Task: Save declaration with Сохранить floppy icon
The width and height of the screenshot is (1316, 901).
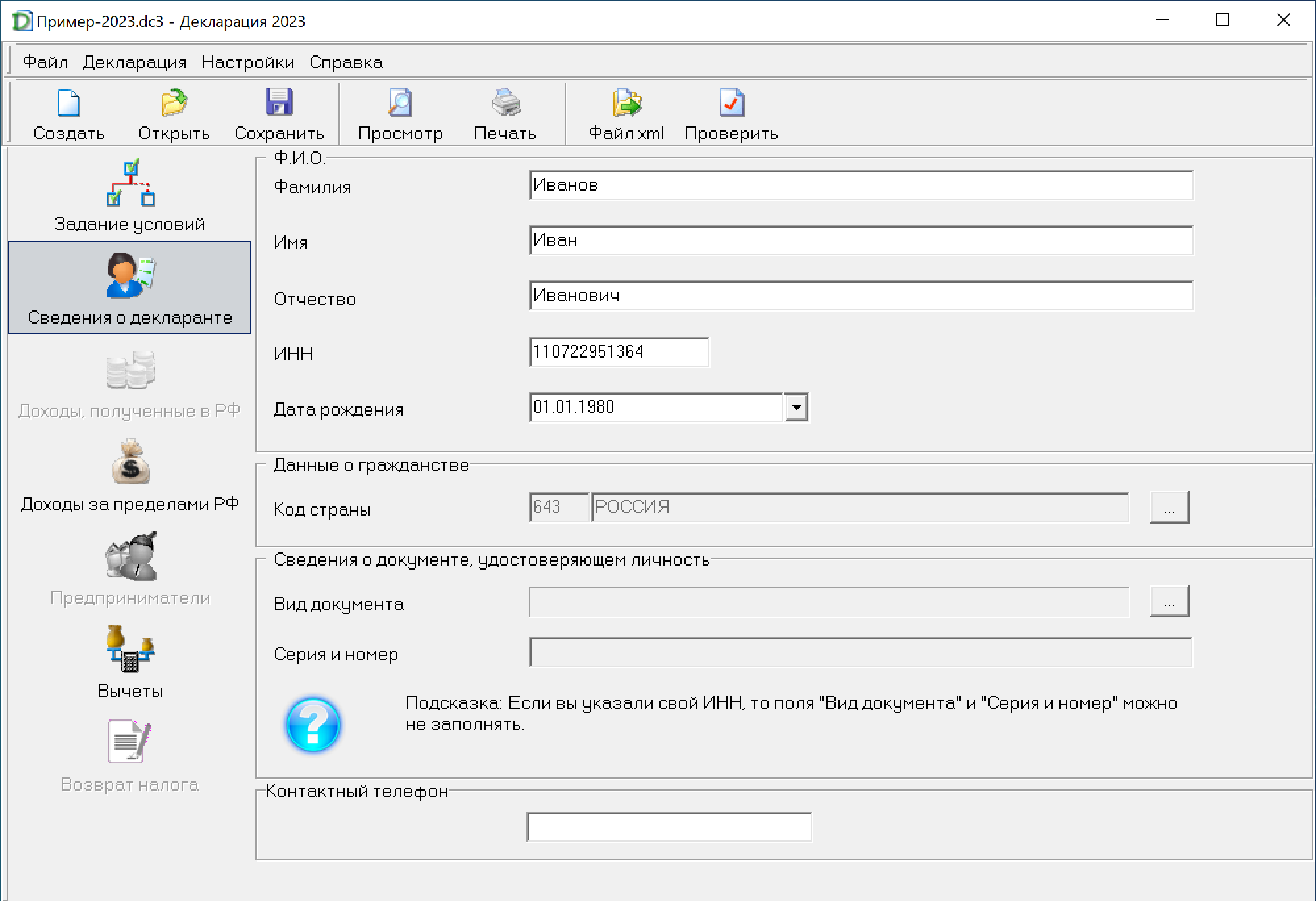Action: (x=279, y=104)
